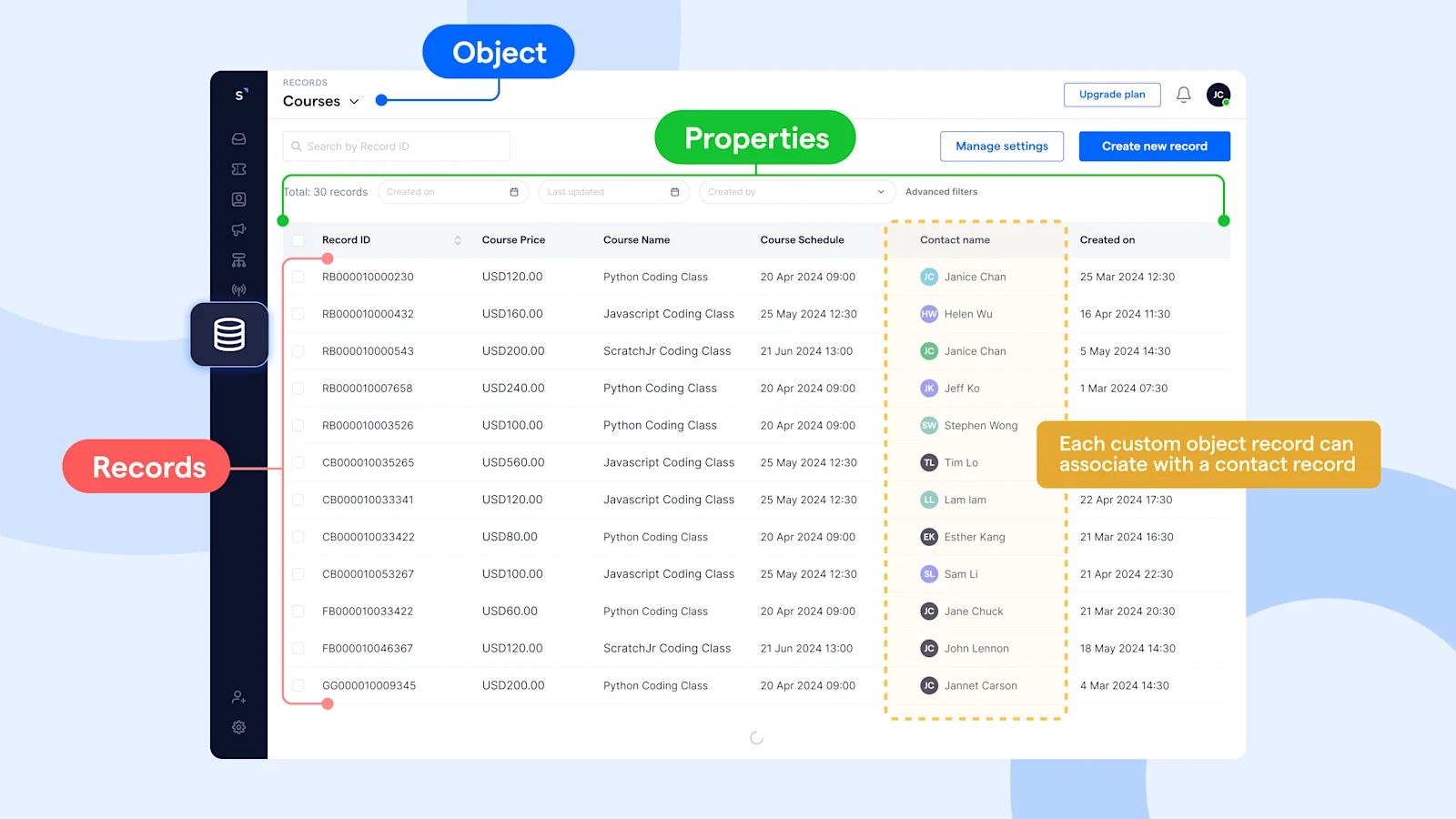Open the Last updated date filter
Image resolution: width=1456 pixels, height=819 pixels.
pos(614,192)
